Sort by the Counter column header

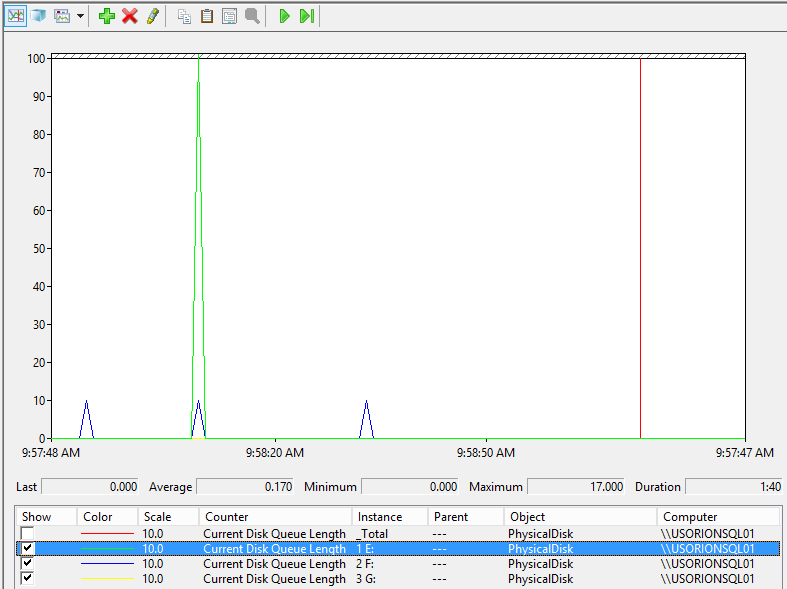(275, 517)
